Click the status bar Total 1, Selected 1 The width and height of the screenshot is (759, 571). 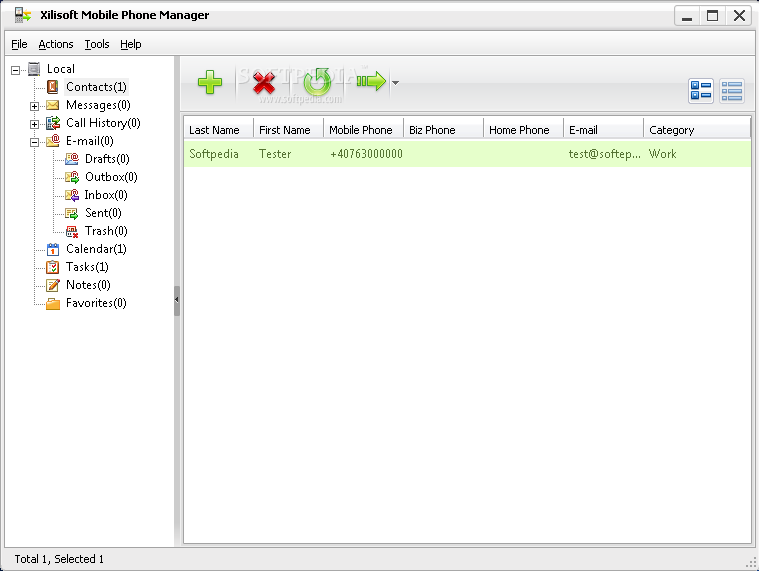pyautogui.click(x=59, y=559)
